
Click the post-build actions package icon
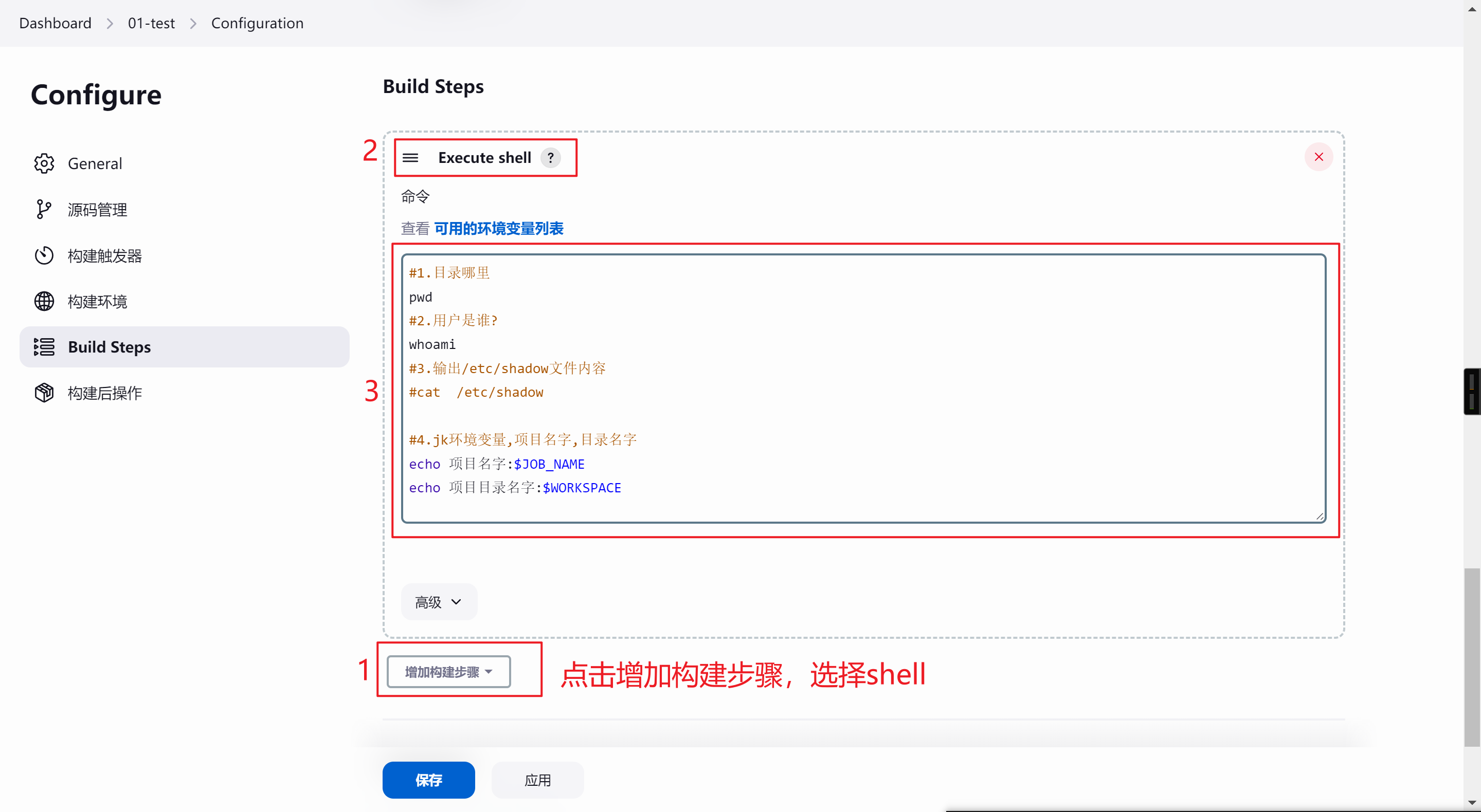point(44,393)
